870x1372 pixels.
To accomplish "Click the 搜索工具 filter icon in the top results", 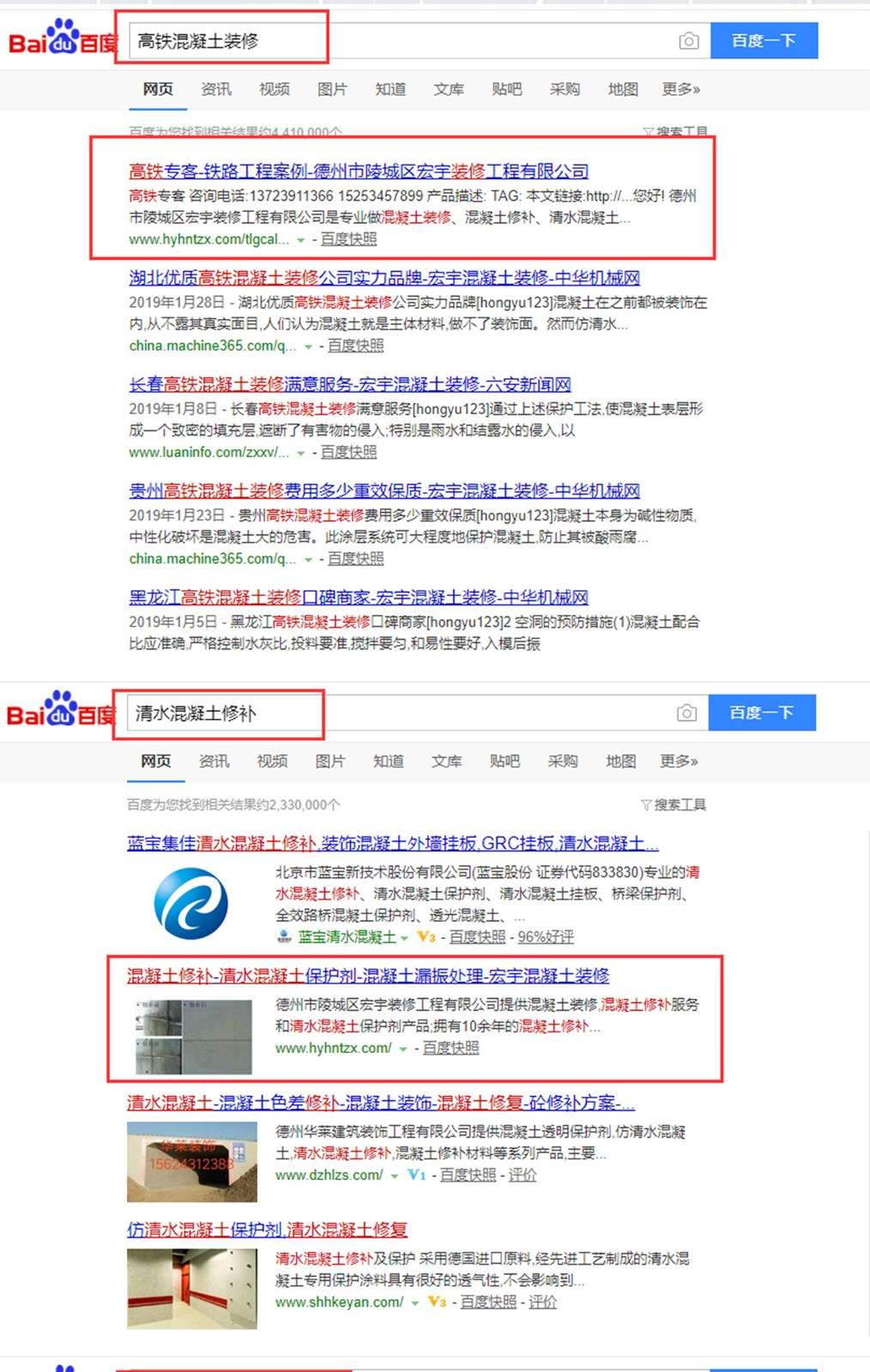I will (x=648, y=132).
